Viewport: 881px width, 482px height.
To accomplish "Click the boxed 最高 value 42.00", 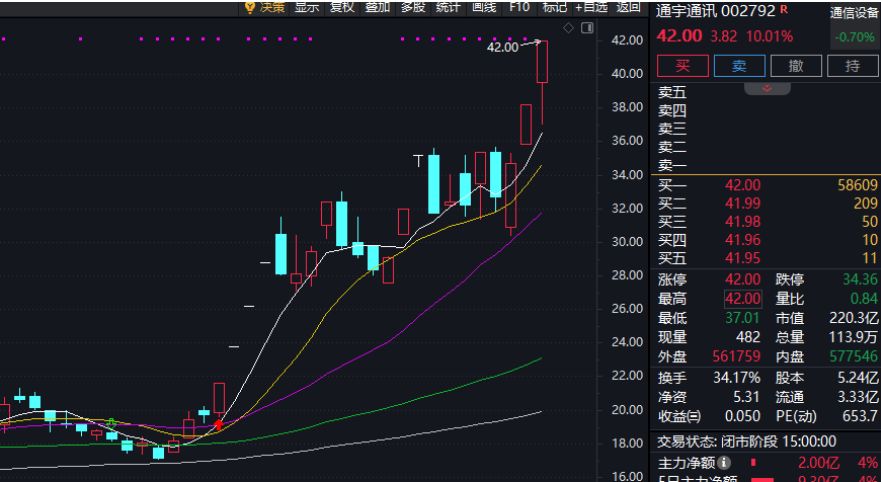I will pyautogui.click(x=742, y=299).
